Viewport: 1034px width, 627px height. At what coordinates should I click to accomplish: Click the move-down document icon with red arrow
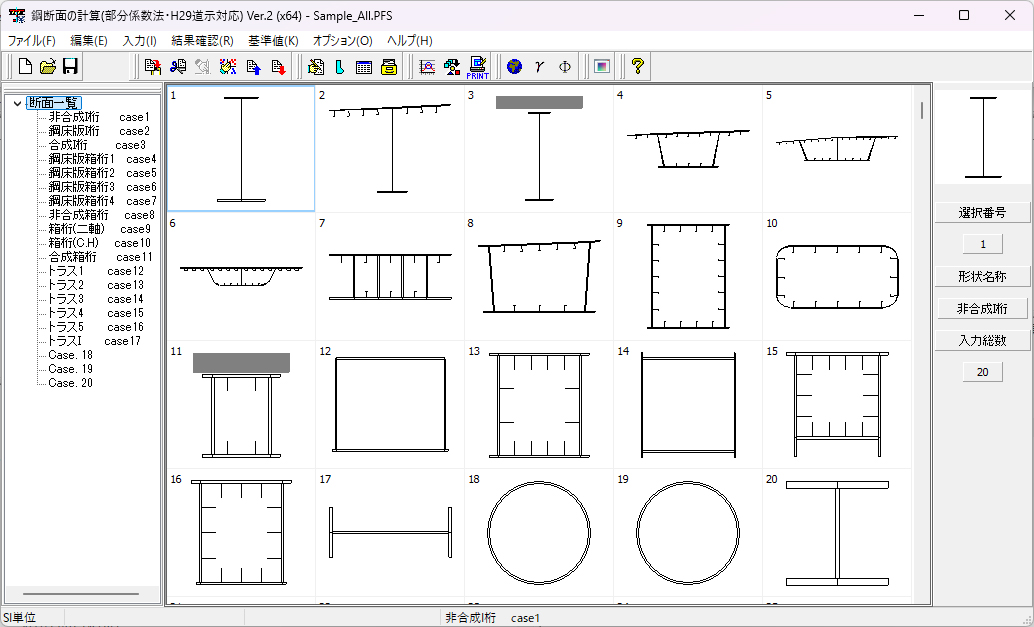pyautogui.click(x=278, y=67)
